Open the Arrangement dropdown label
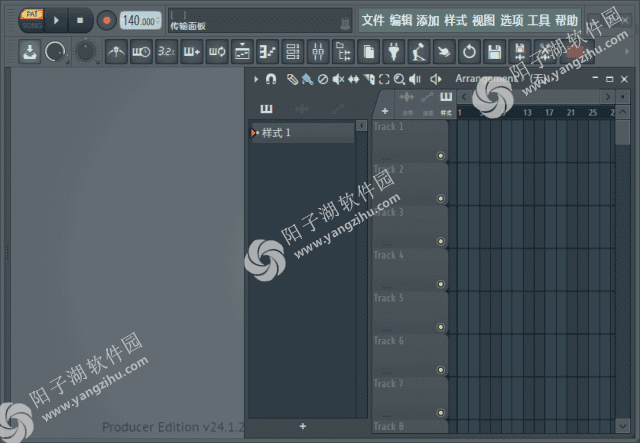Screen dimensions: 640x443 (x=486, y=78)
